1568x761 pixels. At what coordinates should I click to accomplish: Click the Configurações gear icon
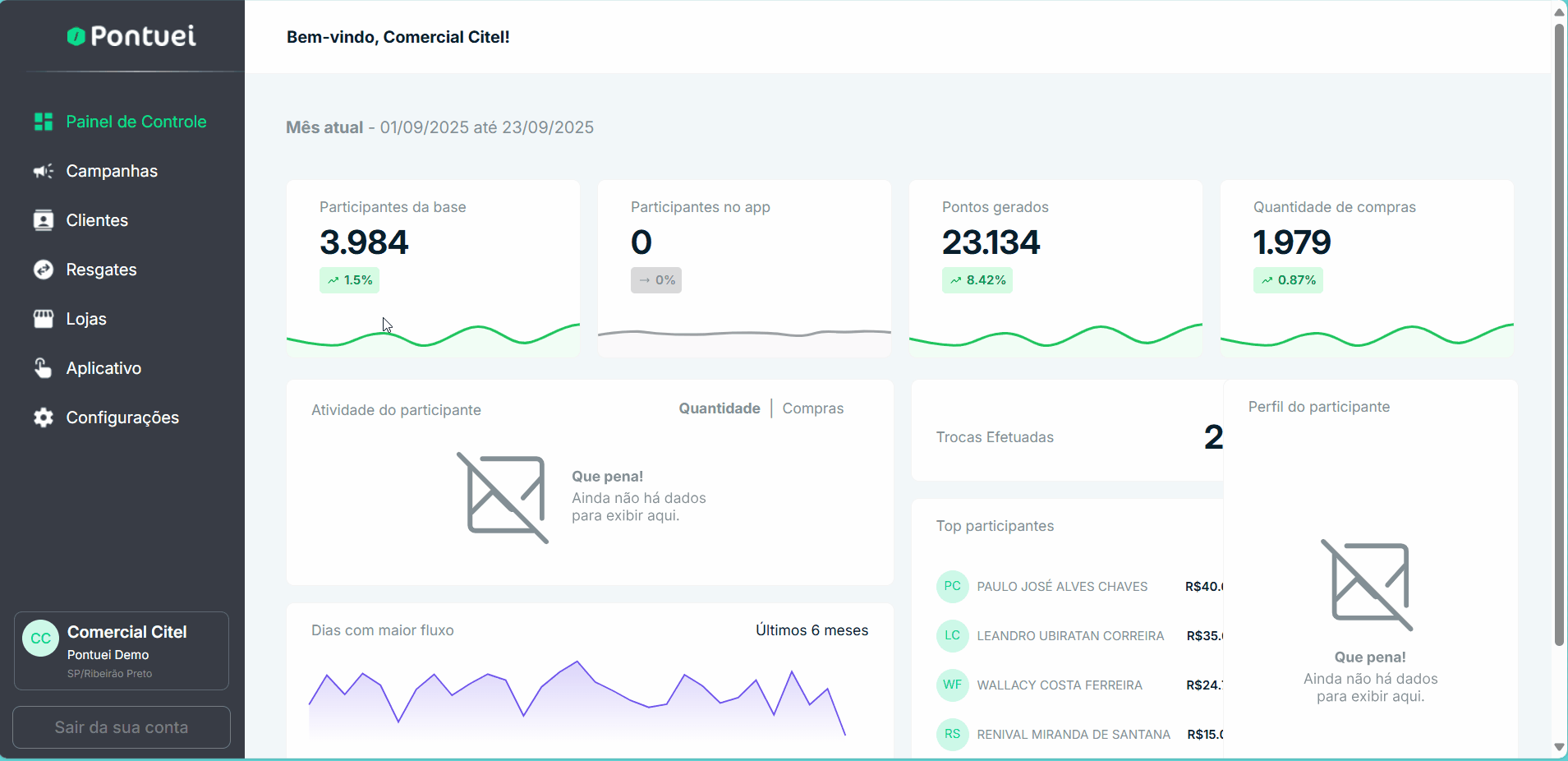pyautogui.click(x=44, y=417)
